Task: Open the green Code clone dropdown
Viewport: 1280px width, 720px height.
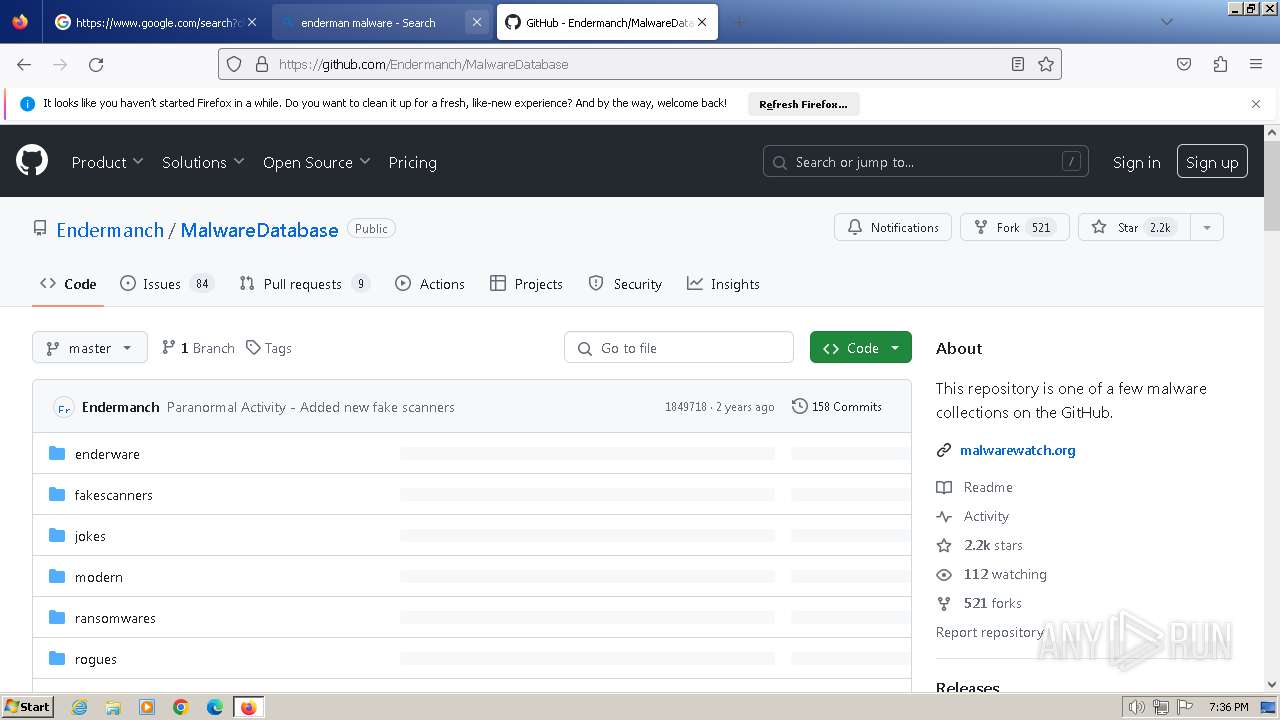Action: click(861, 348)
